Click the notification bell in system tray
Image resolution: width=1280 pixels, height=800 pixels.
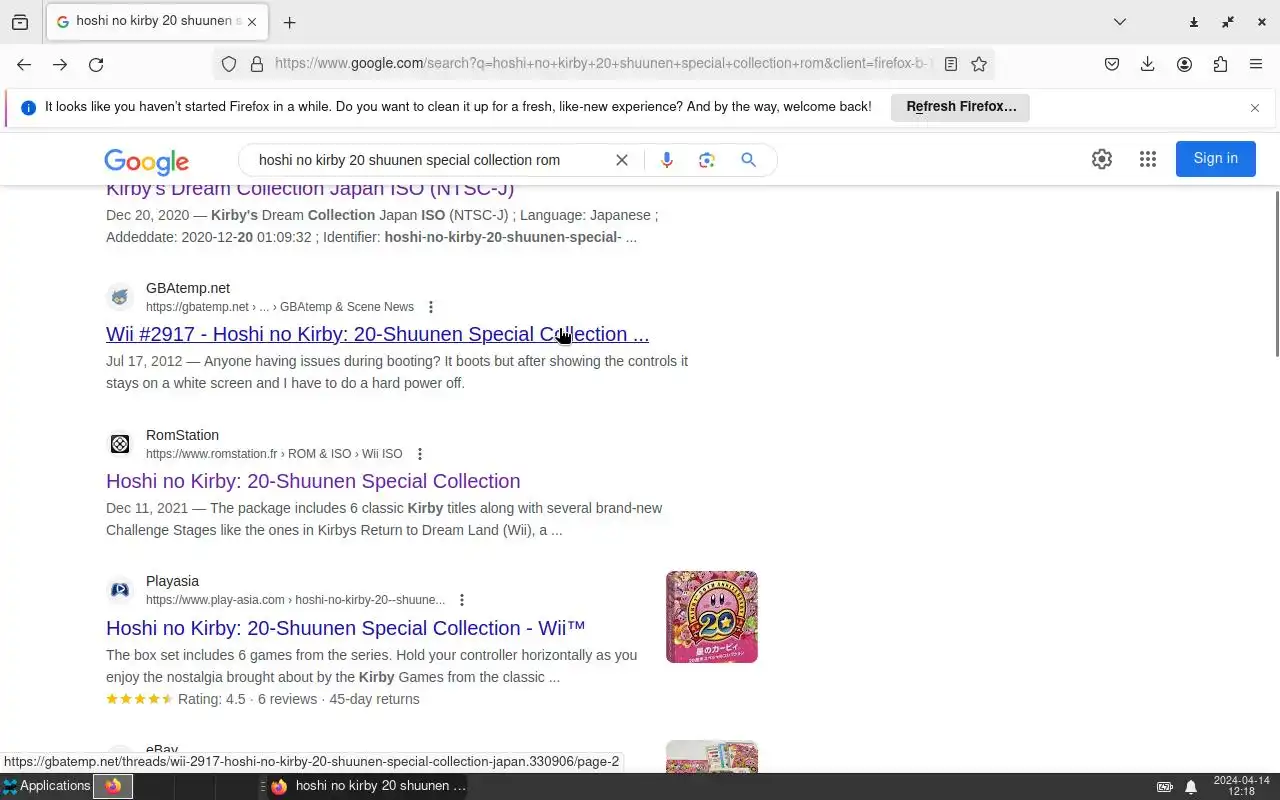[x=1191, y=787]
